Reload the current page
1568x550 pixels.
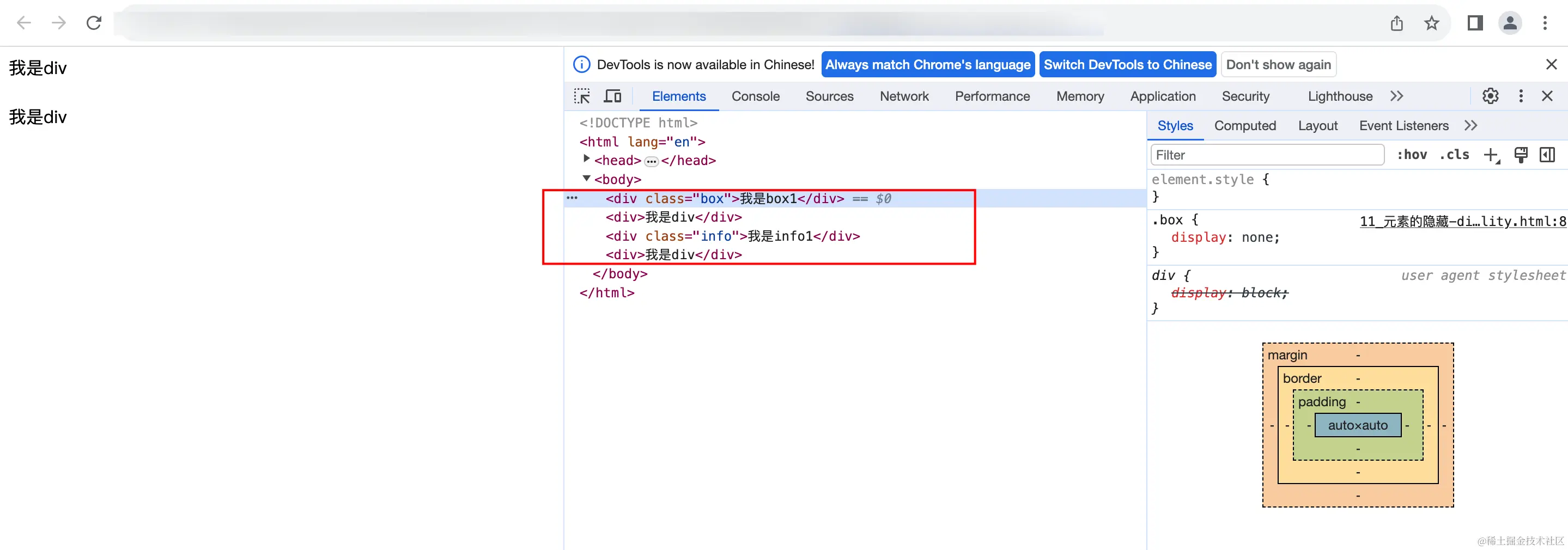coord(94,23)
